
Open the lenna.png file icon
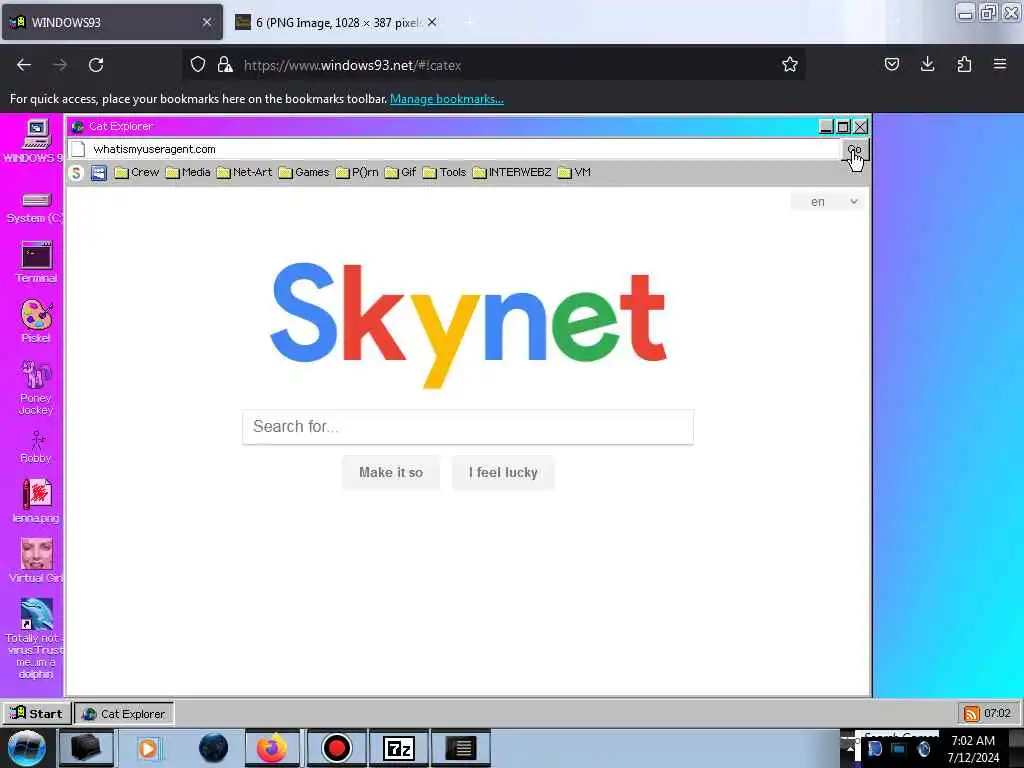point(36,501)
